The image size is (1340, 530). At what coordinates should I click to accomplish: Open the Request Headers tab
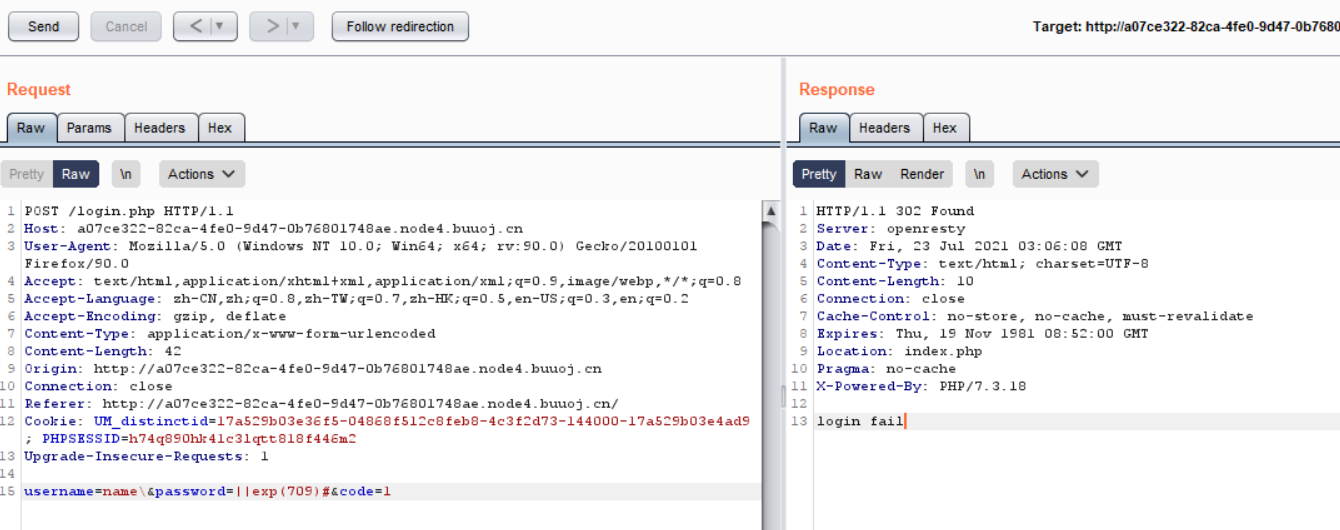(159, 128)
